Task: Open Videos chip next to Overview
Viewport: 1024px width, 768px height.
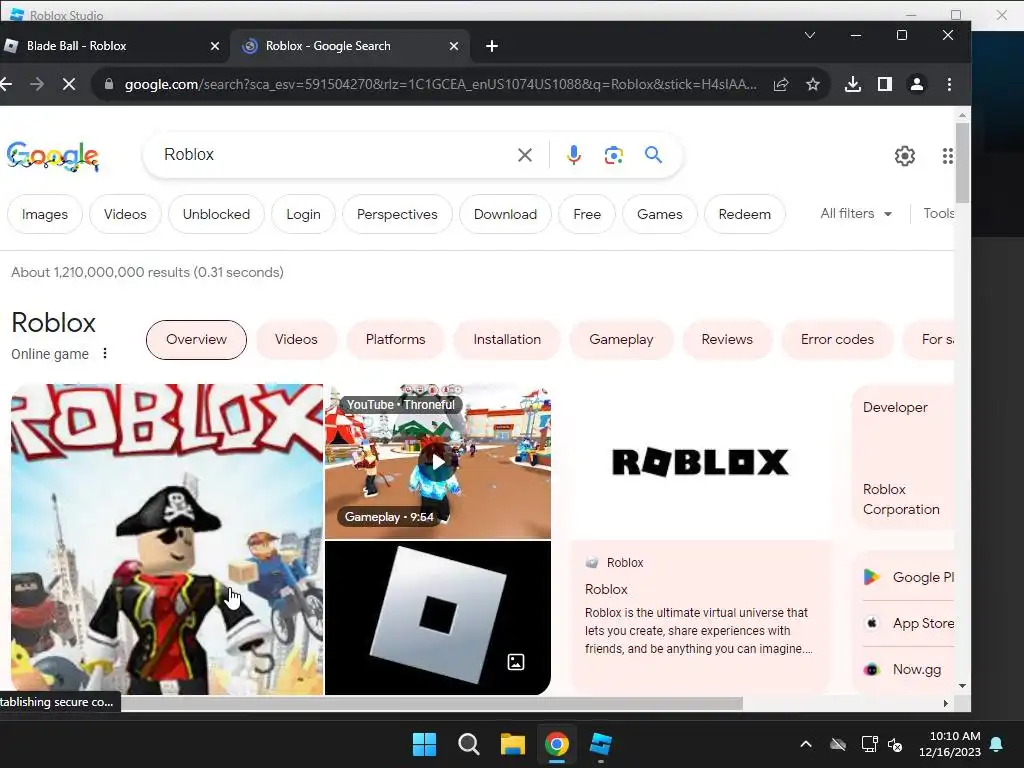Action: pyautogui.click(x=296, y=340)
